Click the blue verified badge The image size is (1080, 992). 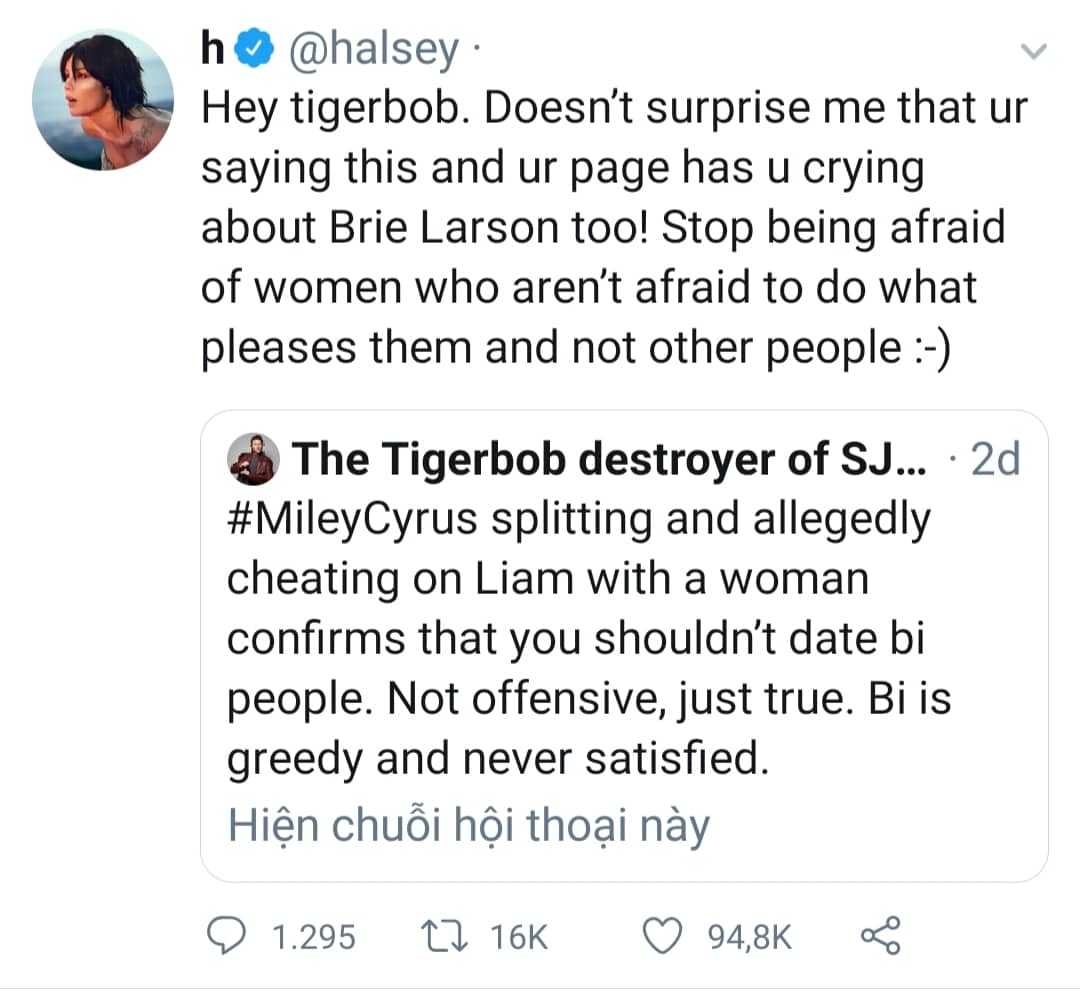pos(255,49)
